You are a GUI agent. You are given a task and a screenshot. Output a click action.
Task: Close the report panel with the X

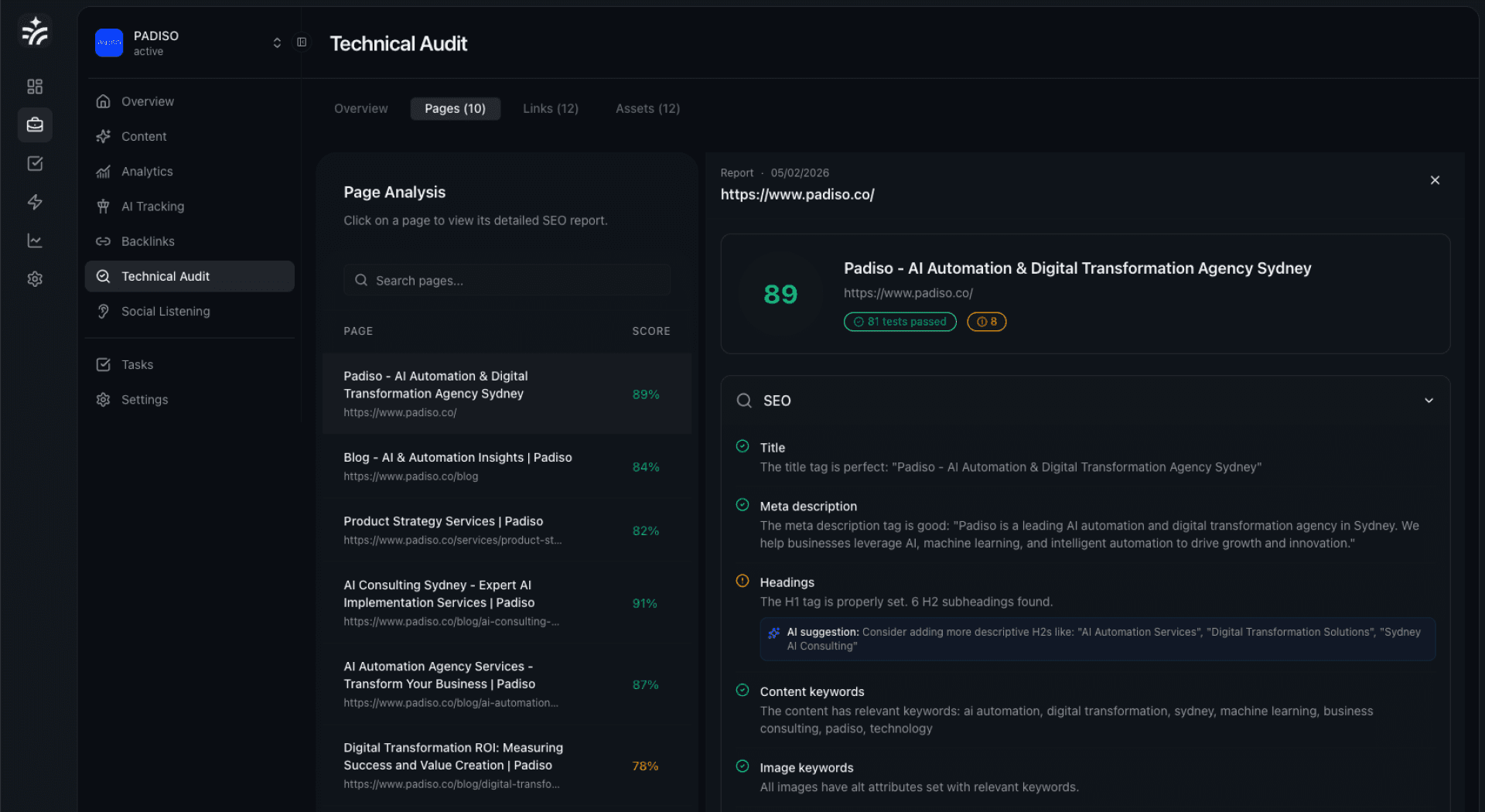click(x=1435, y=180)
